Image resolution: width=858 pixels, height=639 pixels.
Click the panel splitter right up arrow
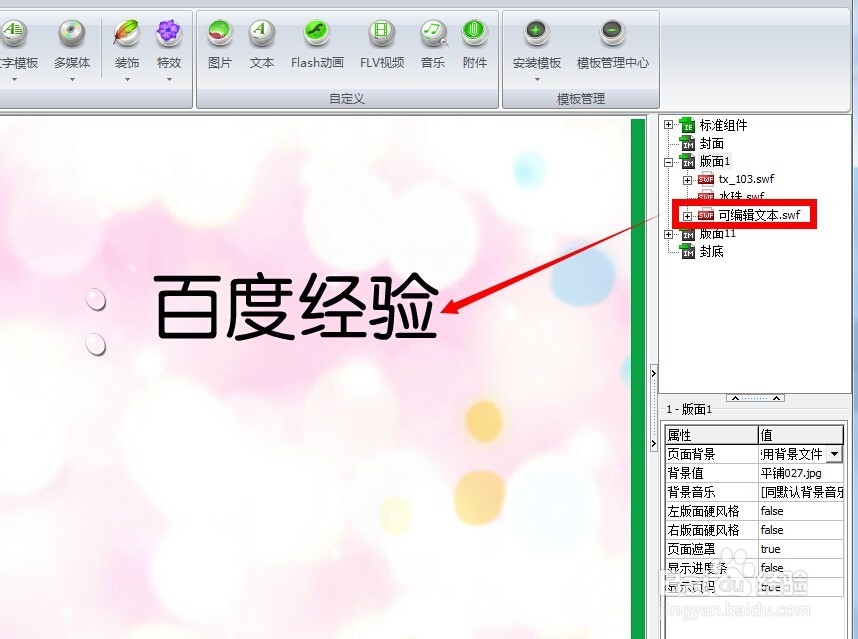pyautogui.click(x=776, y=398)
